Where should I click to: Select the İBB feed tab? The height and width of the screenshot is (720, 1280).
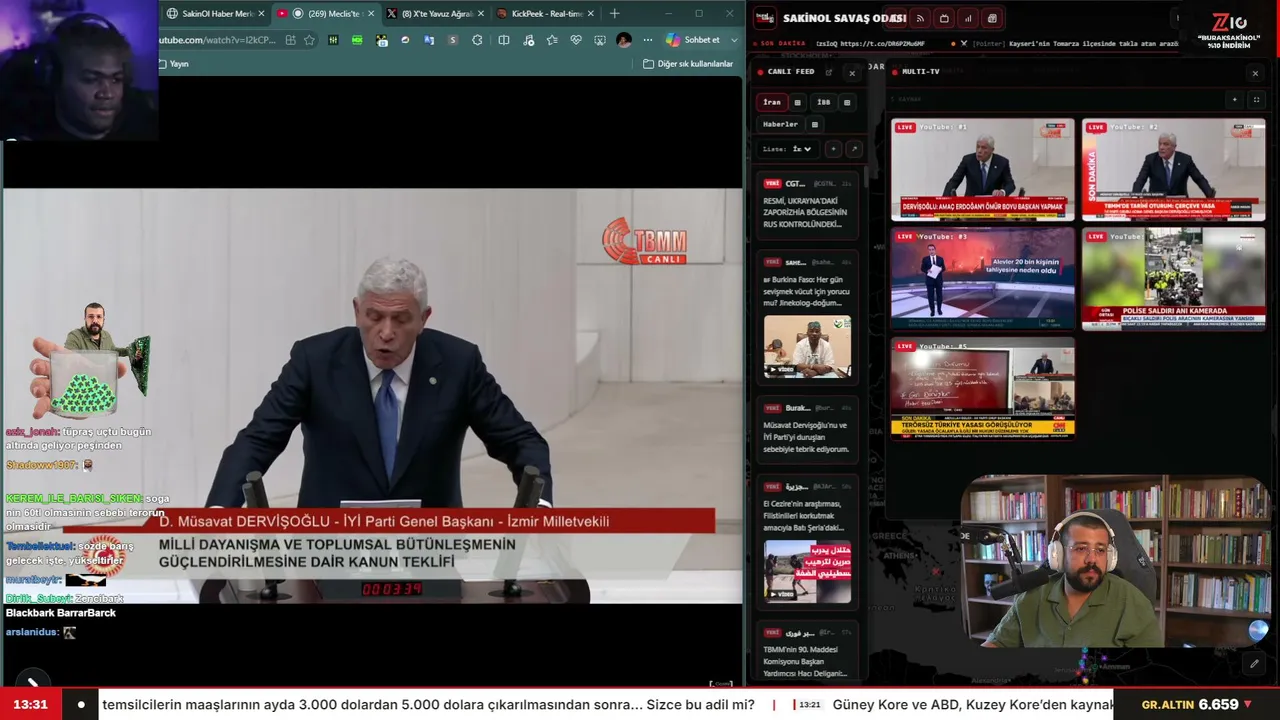tap(823, 102)
